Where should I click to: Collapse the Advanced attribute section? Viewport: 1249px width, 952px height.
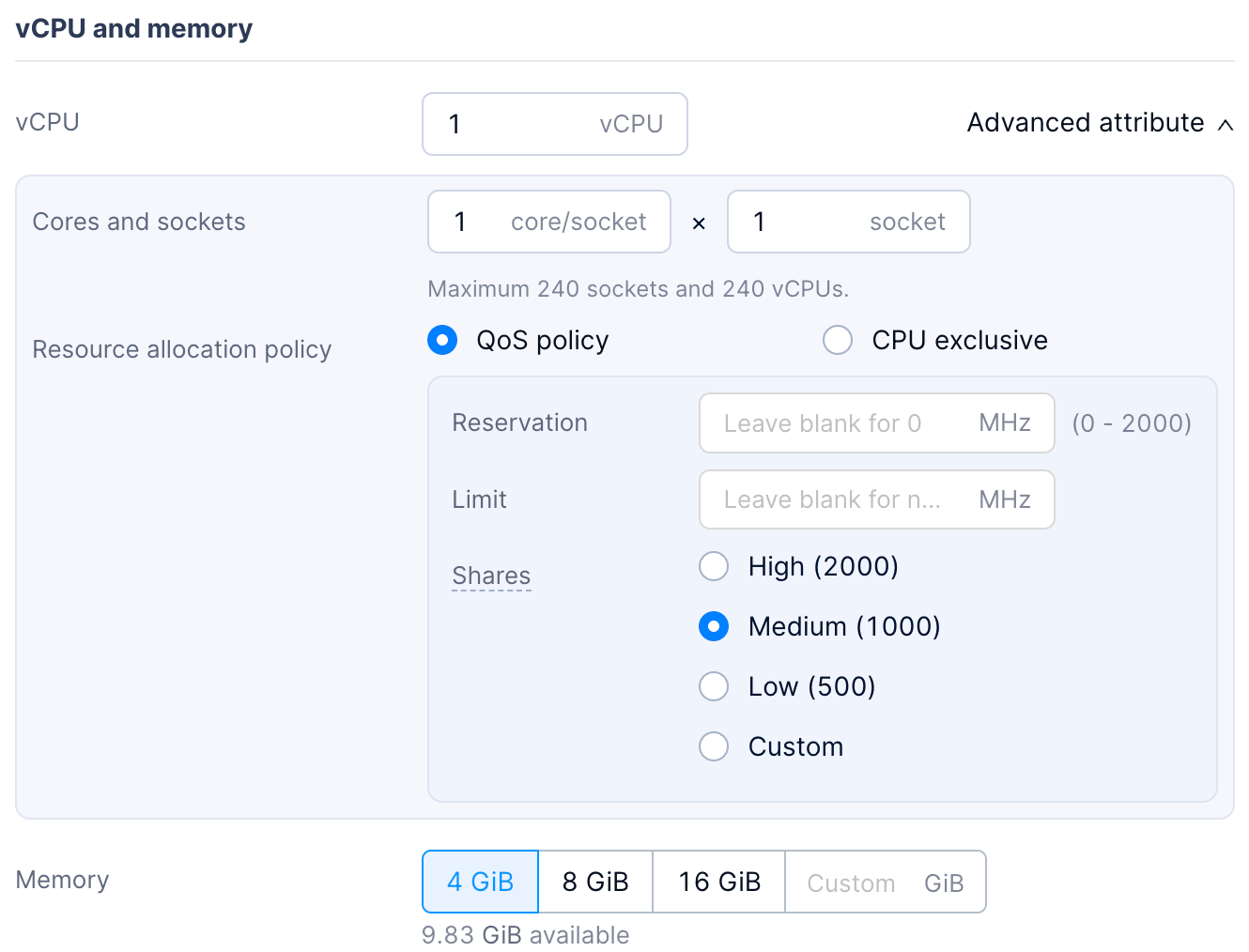point(1086,123)
